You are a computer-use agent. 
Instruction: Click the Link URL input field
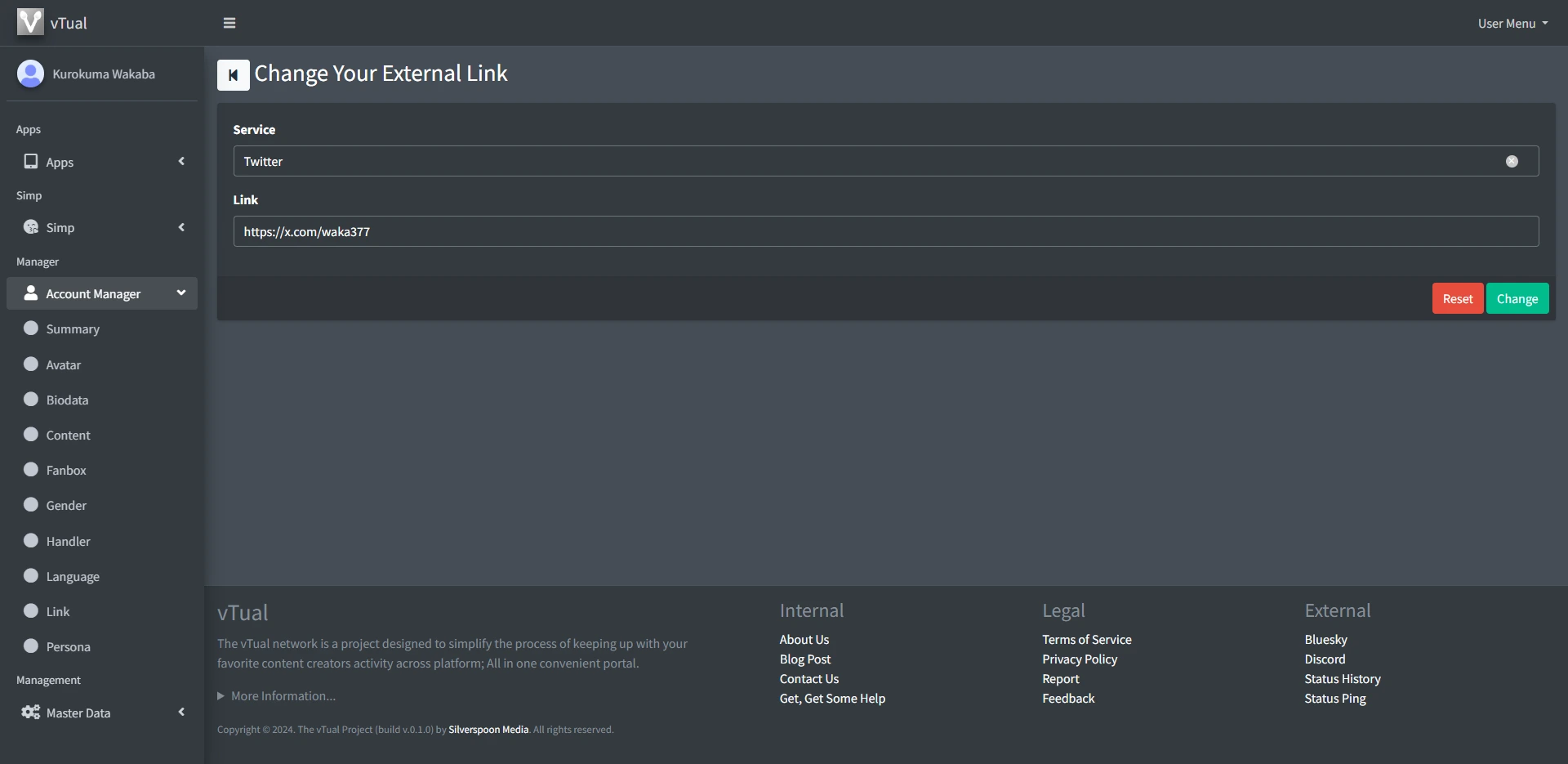pyautogui.click(x=885, y=231)
